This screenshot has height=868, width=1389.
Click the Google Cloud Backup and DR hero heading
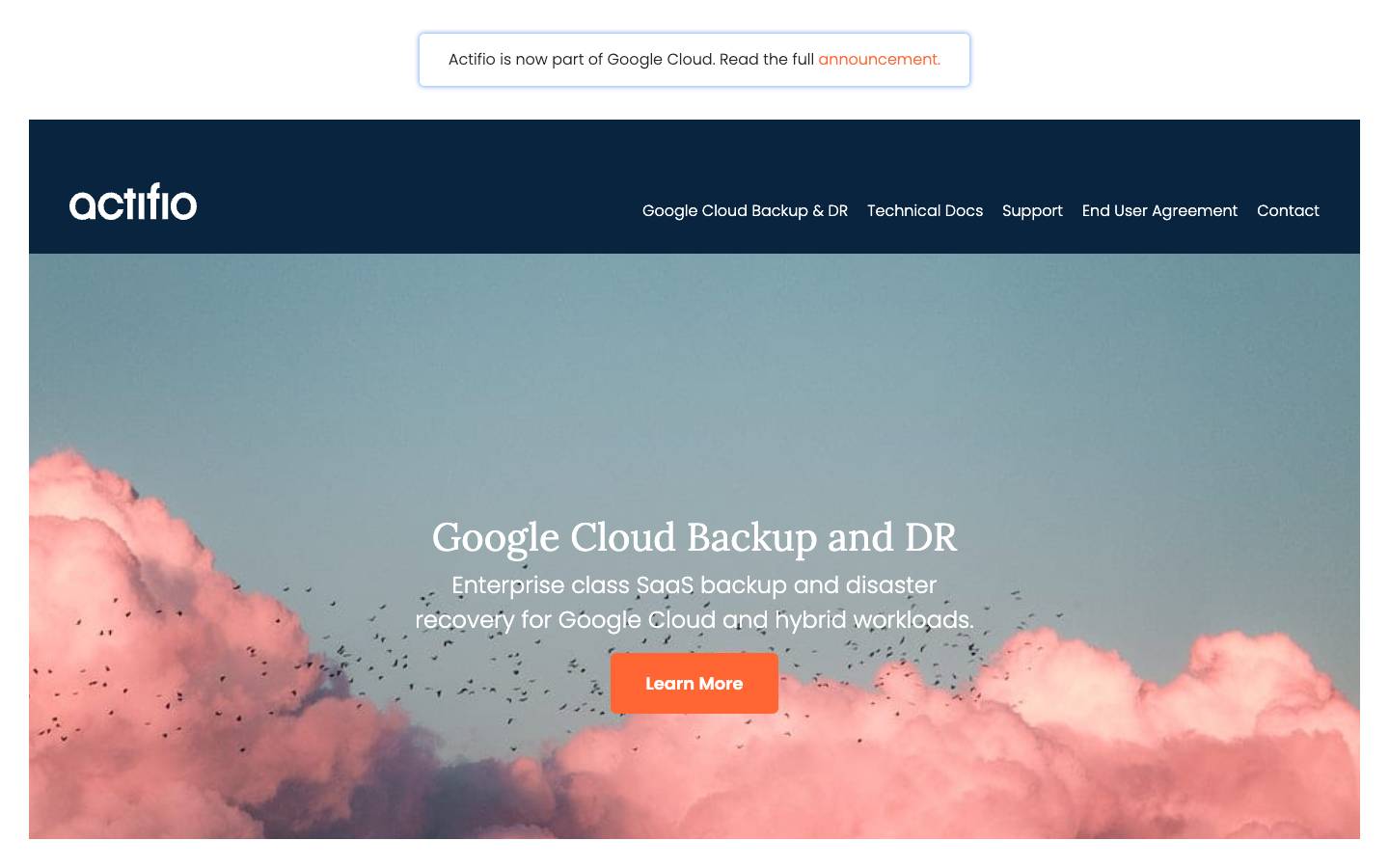click(694, 537)
